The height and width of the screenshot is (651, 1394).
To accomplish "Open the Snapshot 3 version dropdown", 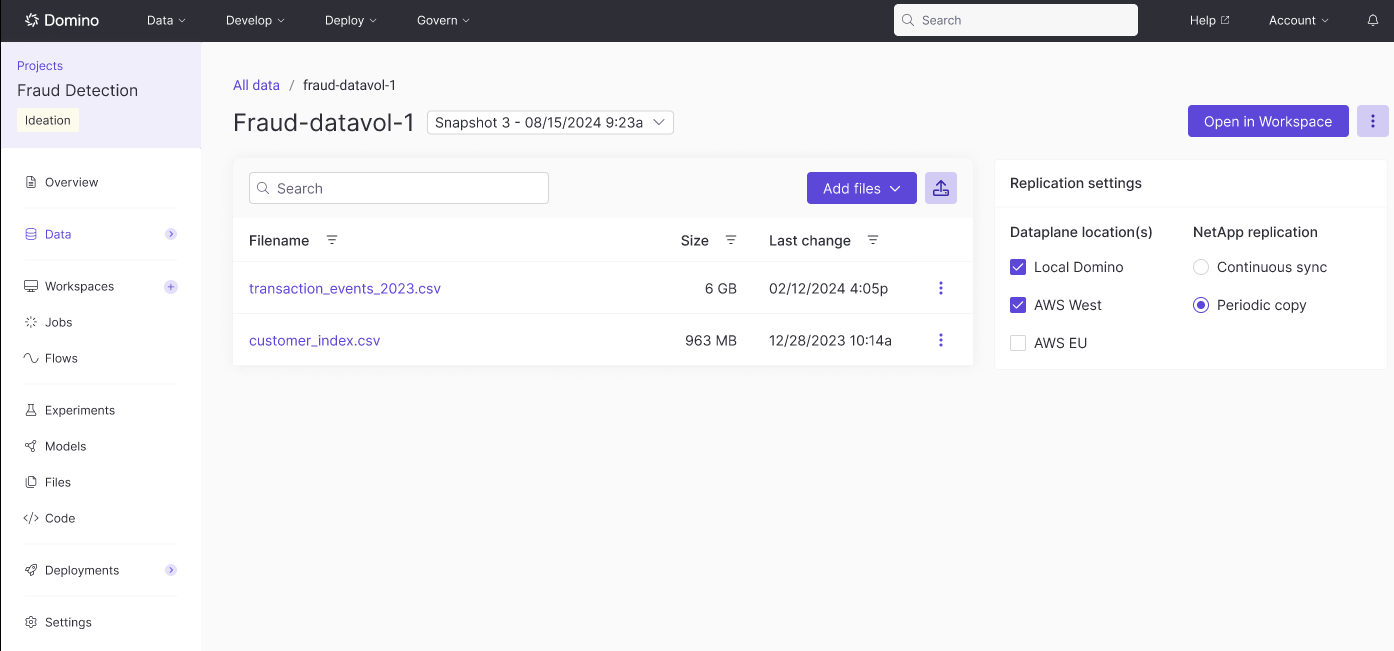I will coord(550,122).
